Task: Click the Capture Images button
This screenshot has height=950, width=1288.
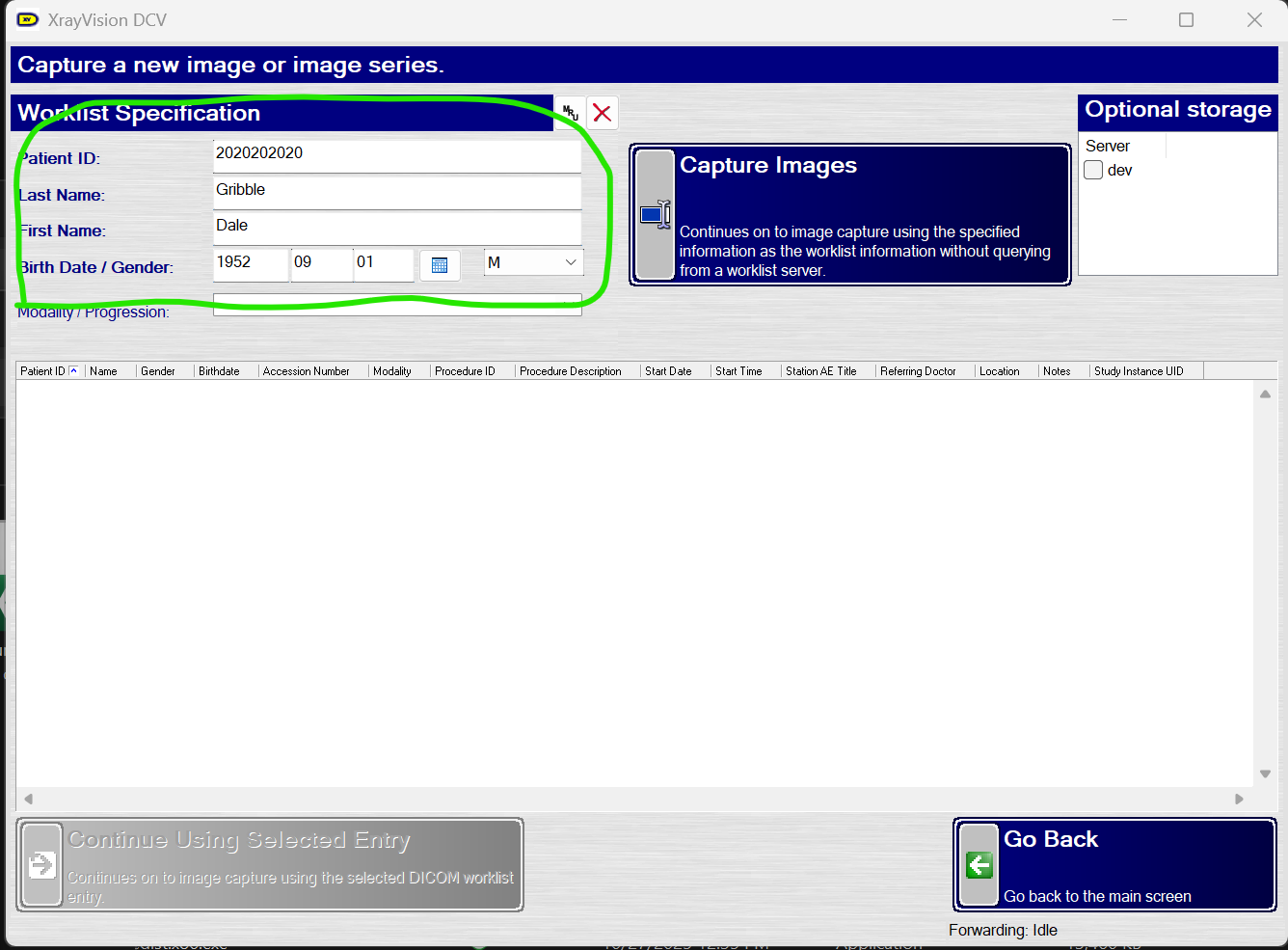Action: 850,215
